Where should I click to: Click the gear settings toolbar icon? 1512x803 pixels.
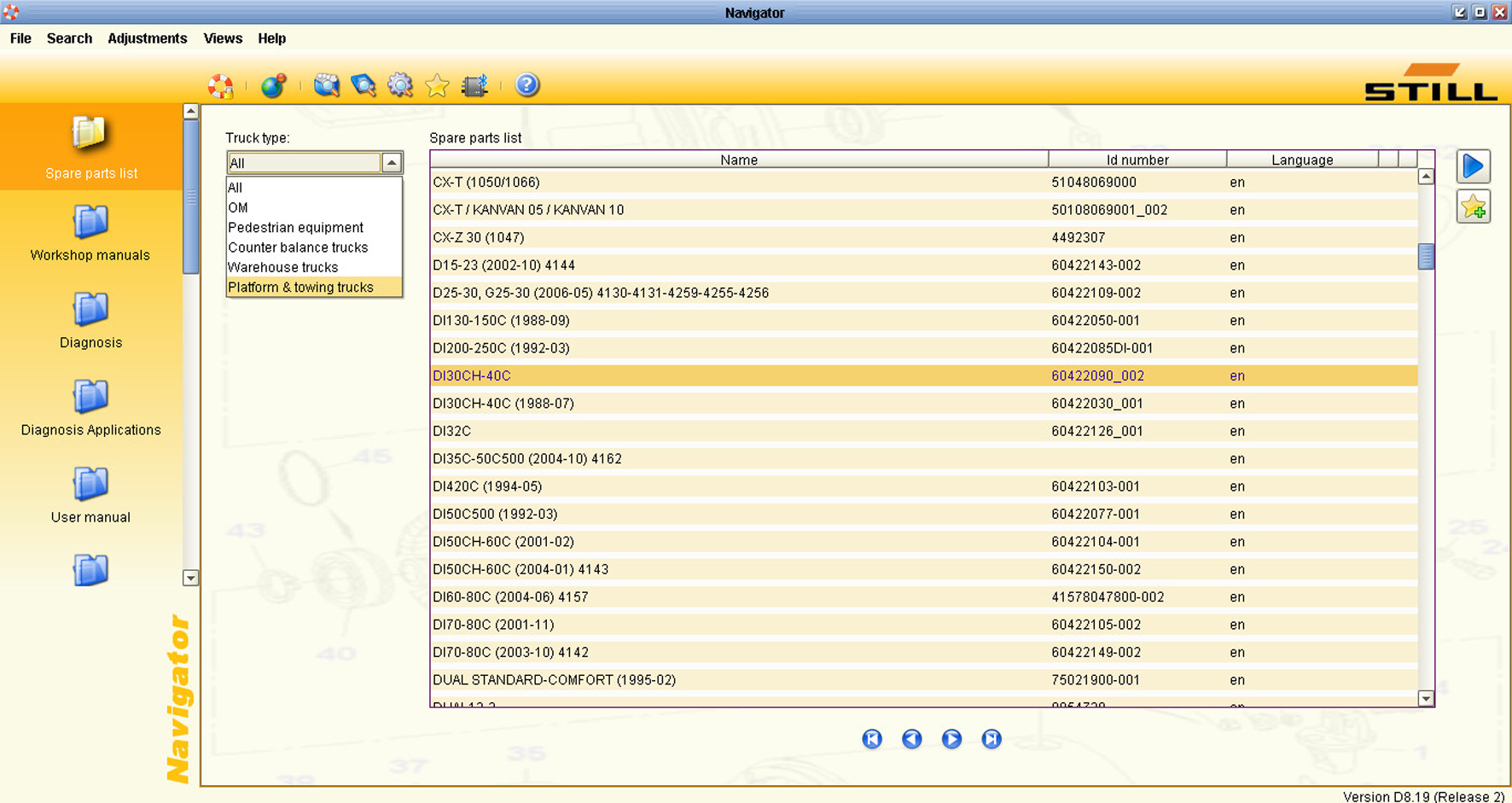coord(400,85)
